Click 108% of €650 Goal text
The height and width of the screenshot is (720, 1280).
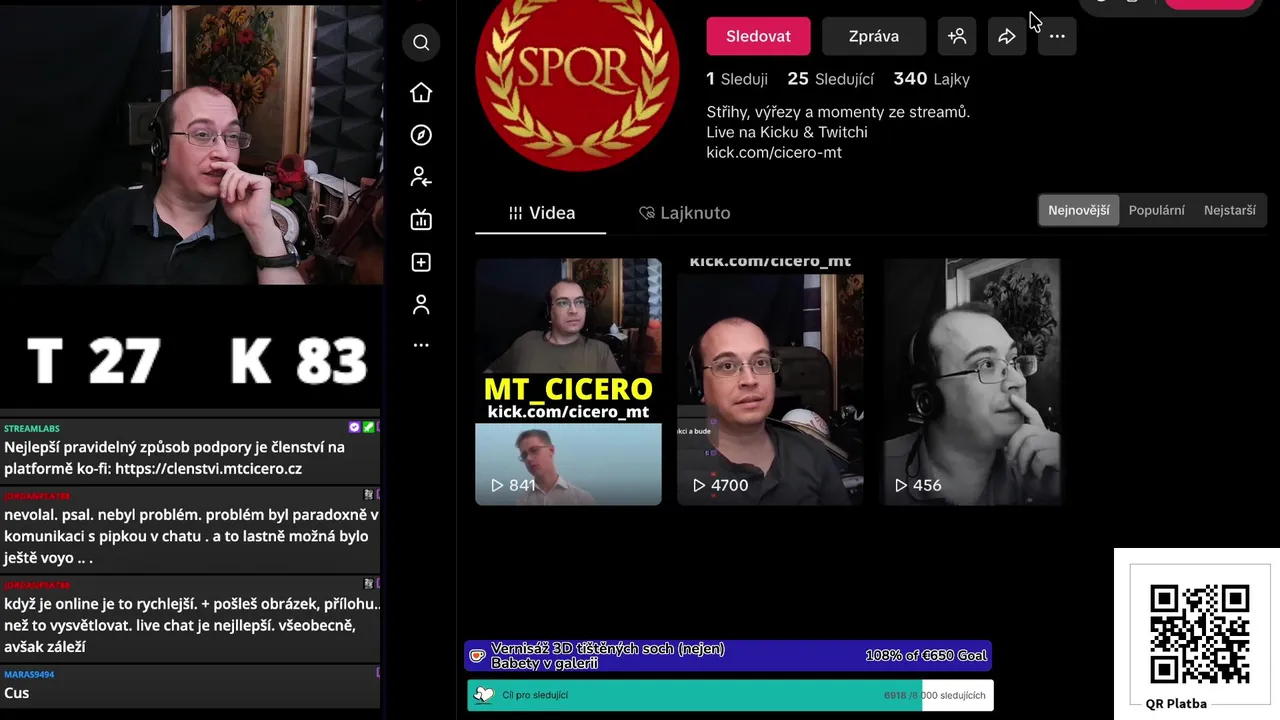pos(926,656)
